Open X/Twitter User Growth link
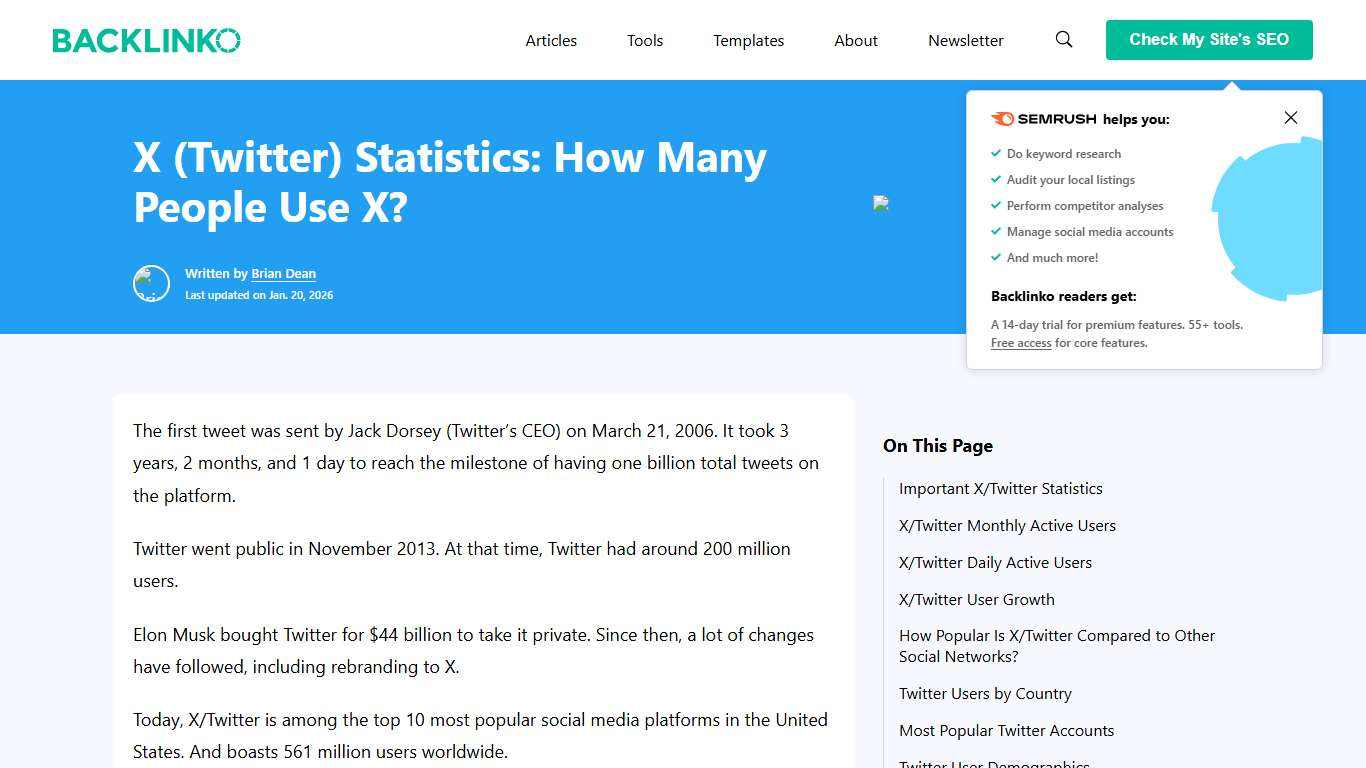Viewport: 1366px width, 768px height. (x=977, y=599)
